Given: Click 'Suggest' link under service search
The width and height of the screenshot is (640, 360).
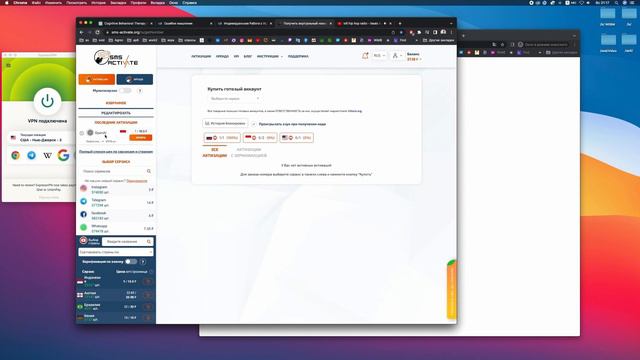Looking at the screenshot, I should (x=137, y=180).
